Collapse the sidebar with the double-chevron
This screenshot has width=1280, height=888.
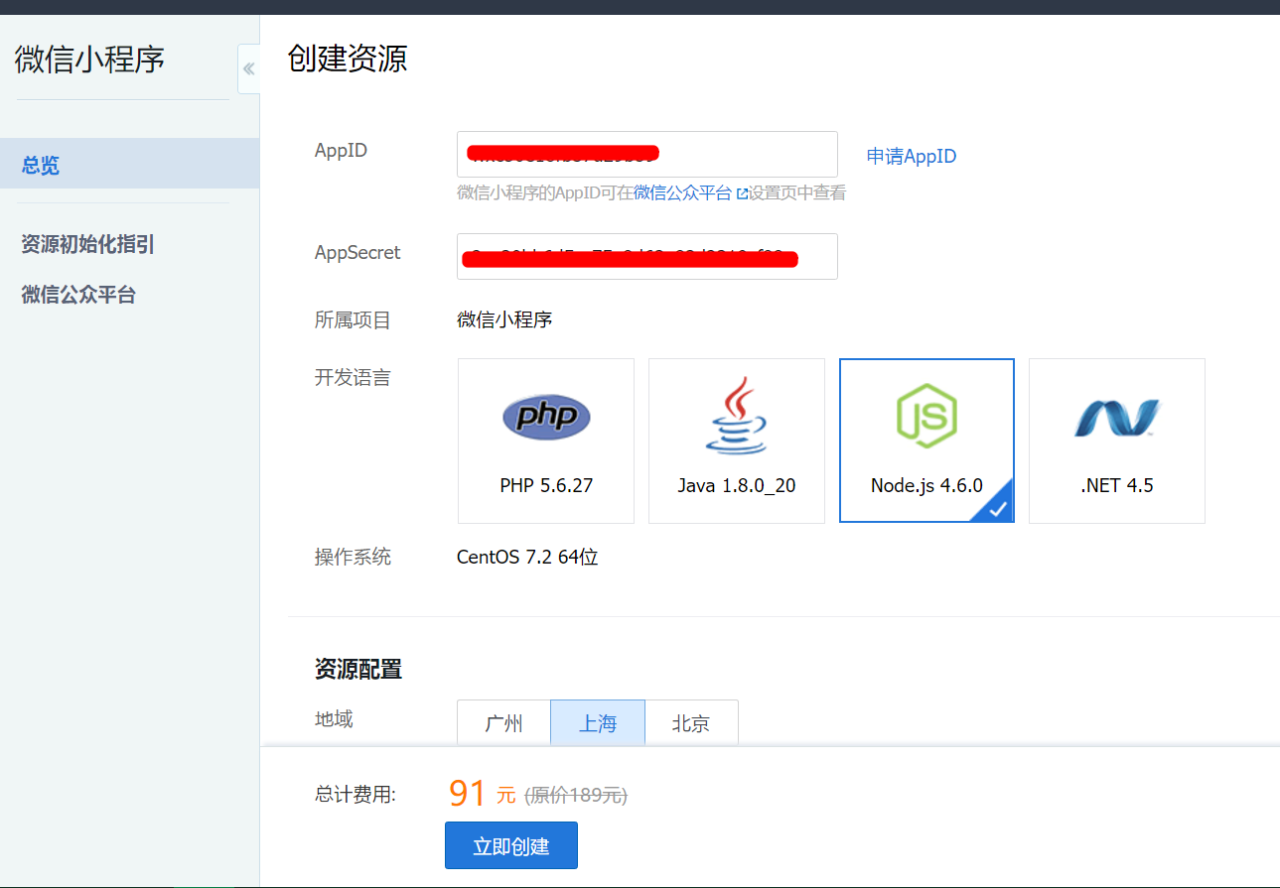point(248,69)
